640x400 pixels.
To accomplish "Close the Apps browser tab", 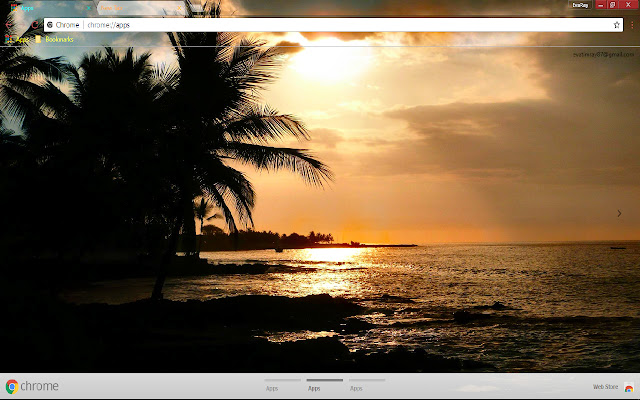I will pos(89,8).
